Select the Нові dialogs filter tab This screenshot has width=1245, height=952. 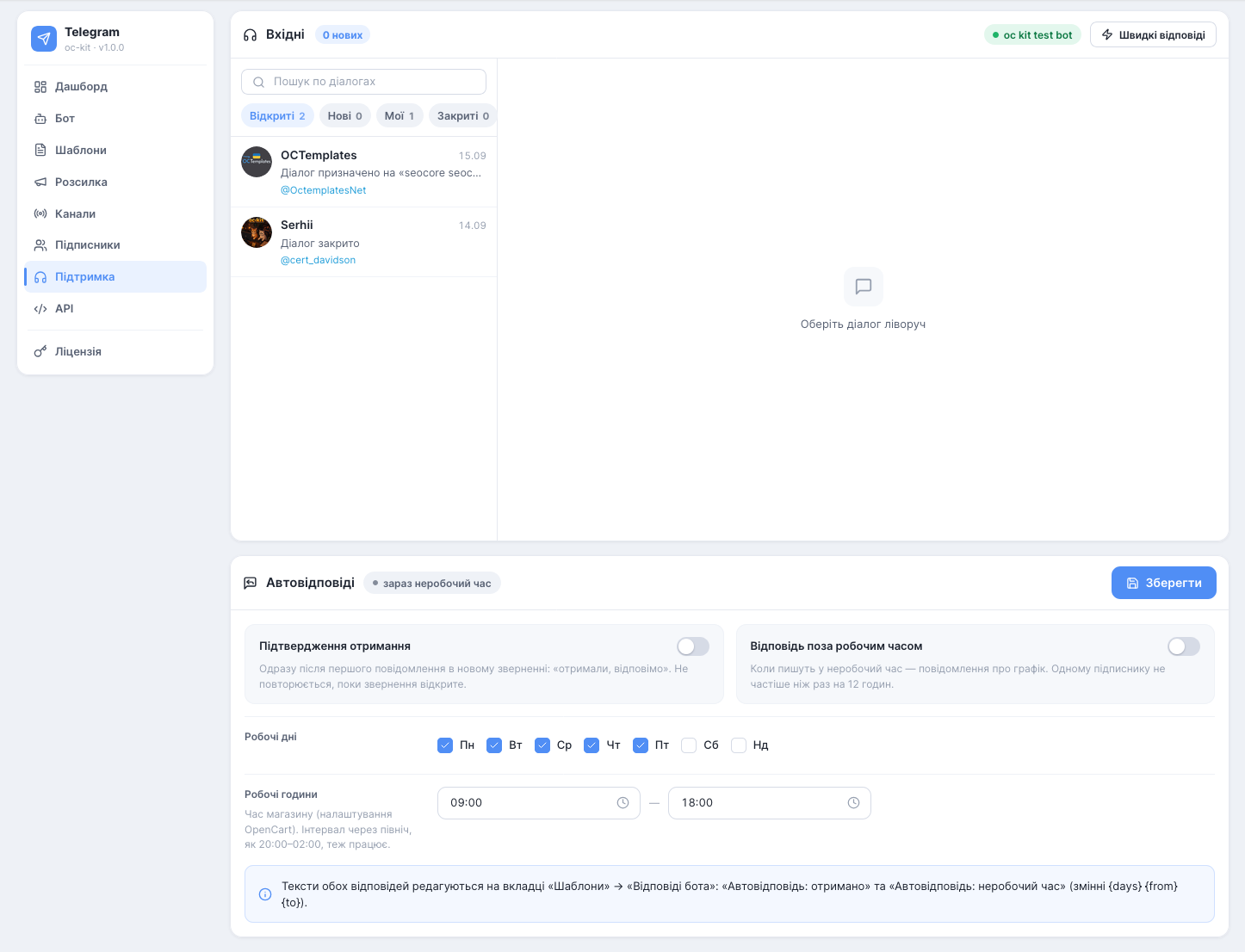345,116
